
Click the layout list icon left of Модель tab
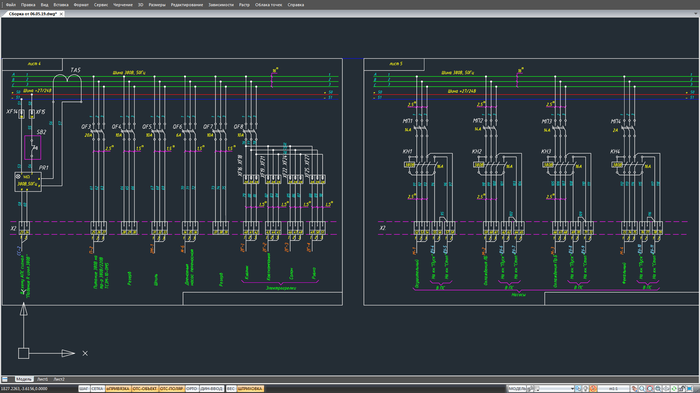click(5, 379)
